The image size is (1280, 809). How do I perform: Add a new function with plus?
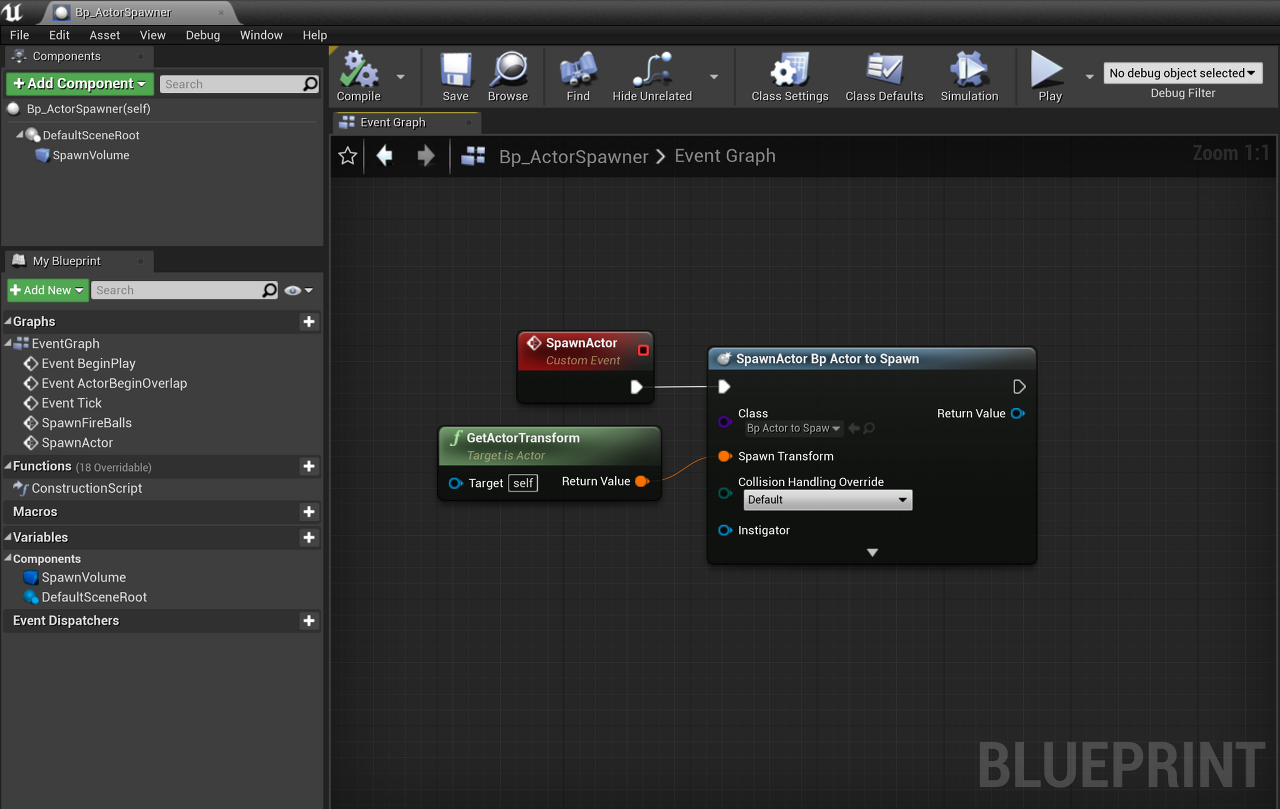(309, 466)
